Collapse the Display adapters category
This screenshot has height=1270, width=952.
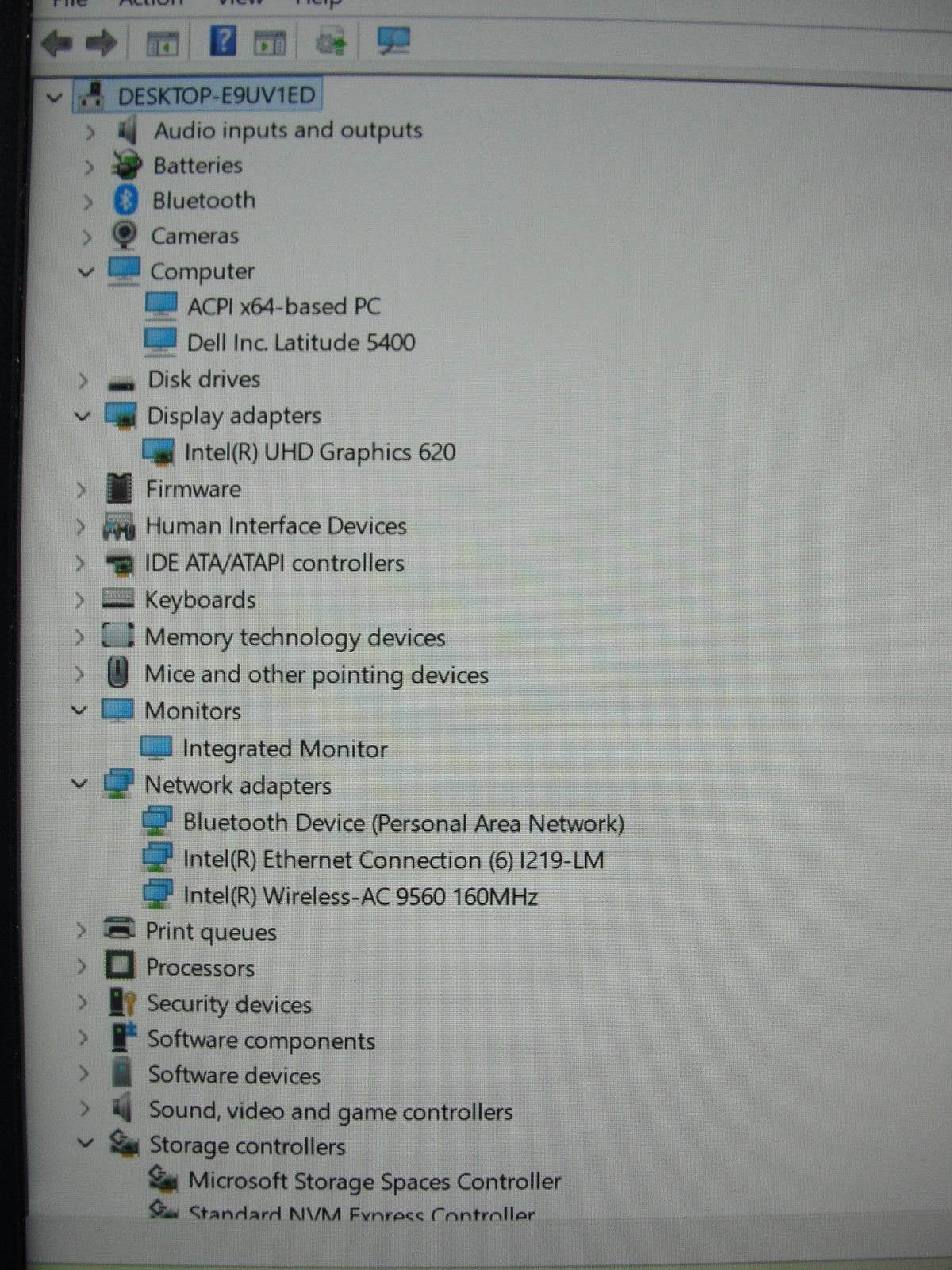(x=83, y=416)
